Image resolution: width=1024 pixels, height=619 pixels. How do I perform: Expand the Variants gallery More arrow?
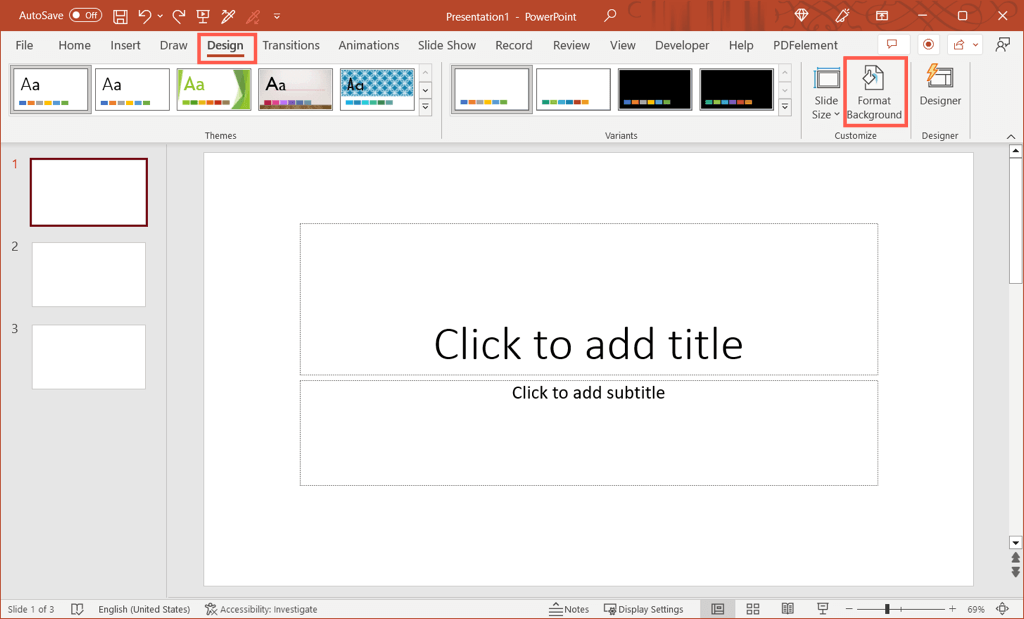(785, 107)
